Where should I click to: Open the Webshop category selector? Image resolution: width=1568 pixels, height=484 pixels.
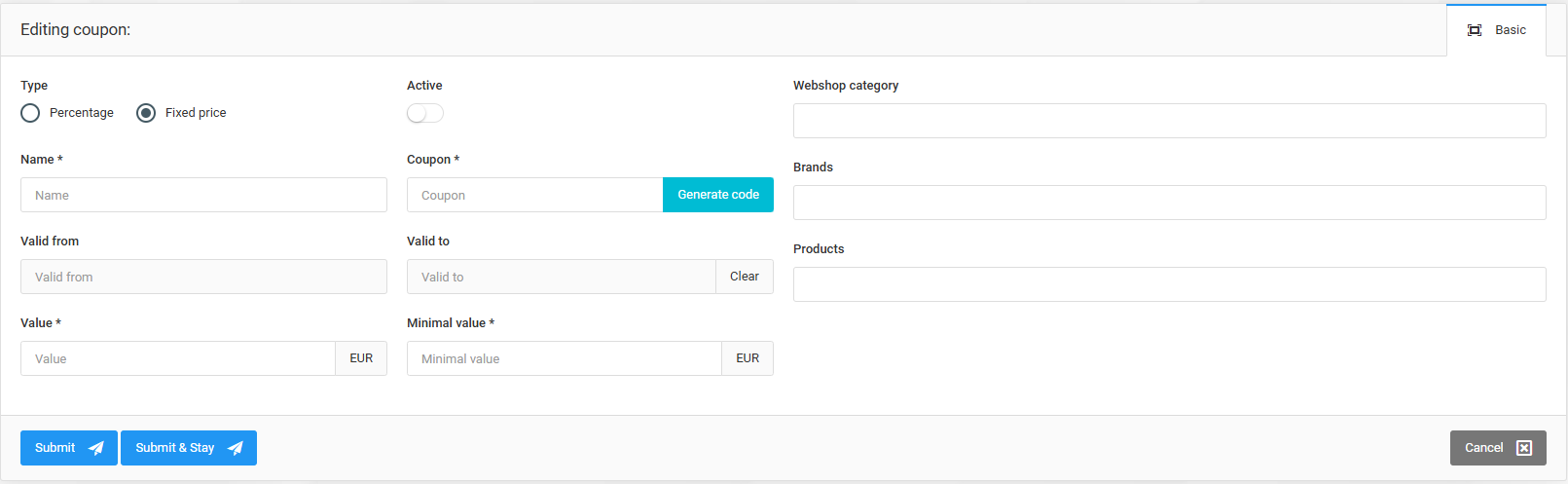pyautogui.click(x=1169, y=121)
